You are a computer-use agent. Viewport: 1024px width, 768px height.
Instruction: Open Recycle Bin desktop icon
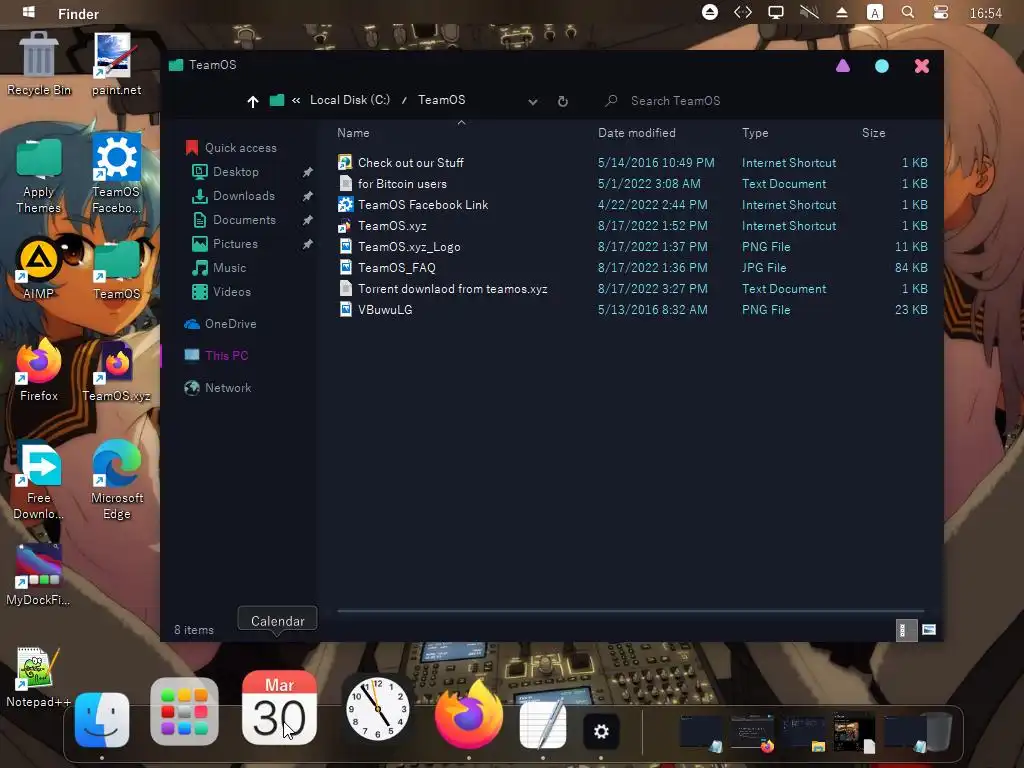pos(39,63)
